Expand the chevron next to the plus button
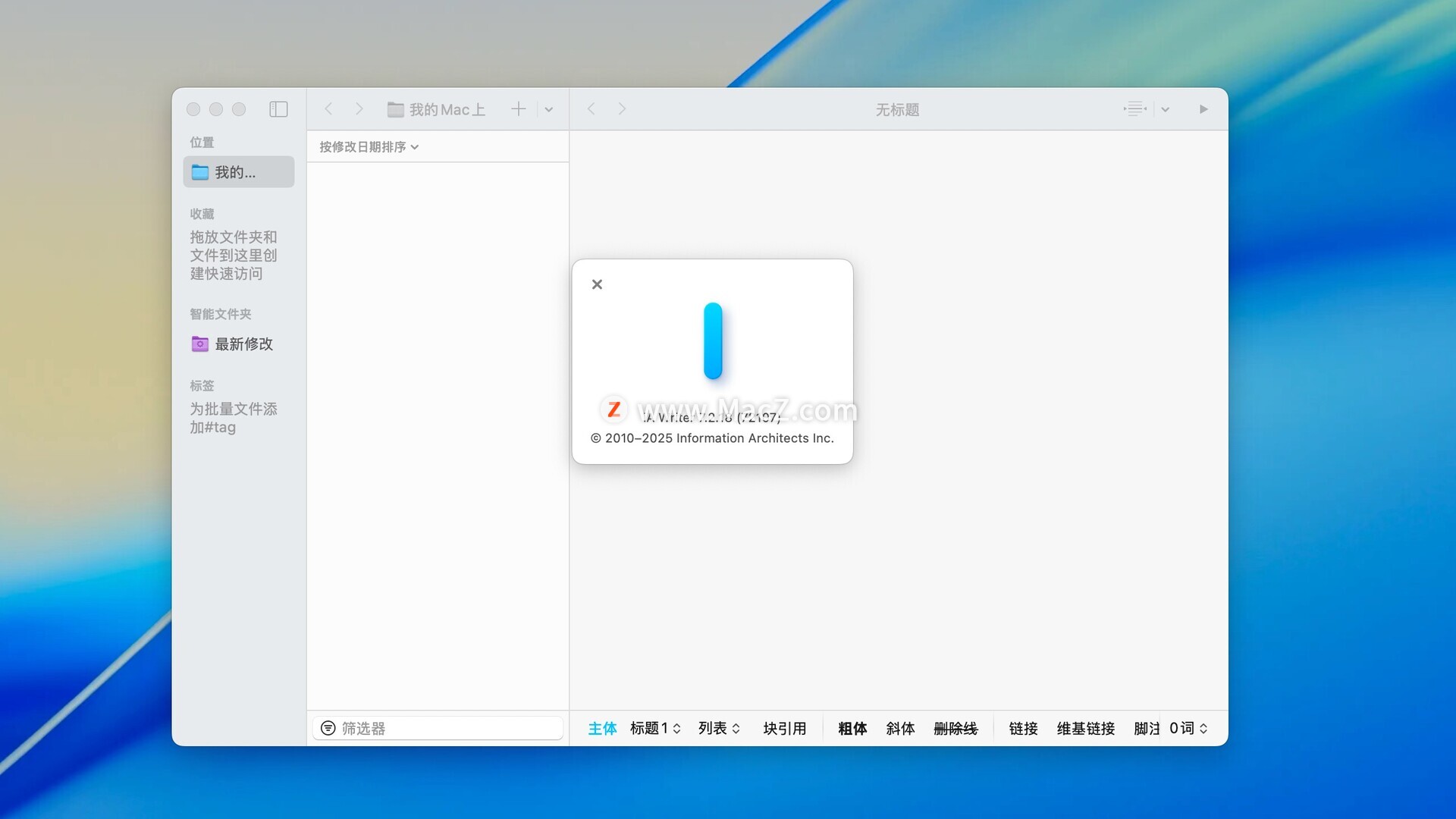 [x=549, y=109]
